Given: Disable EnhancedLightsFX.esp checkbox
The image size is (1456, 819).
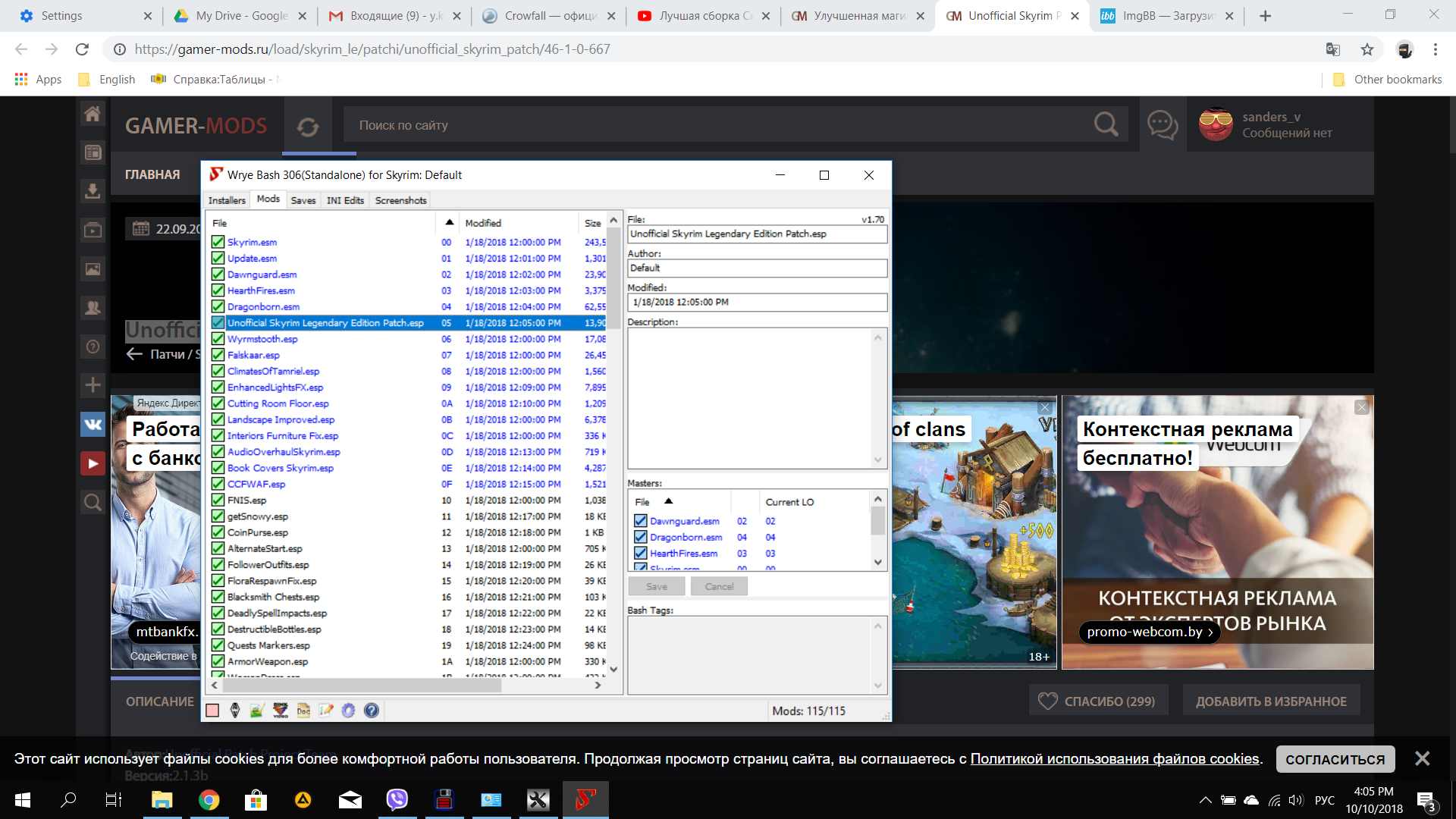Looking at the screenshot, I should (218, 388).
